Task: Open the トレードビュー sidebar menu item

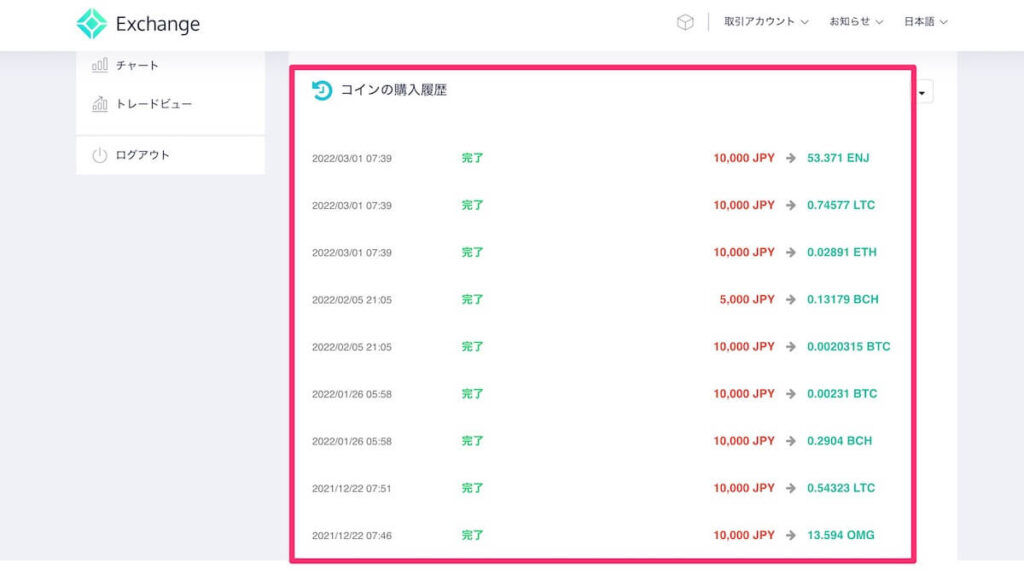Action: click(153, 104)
